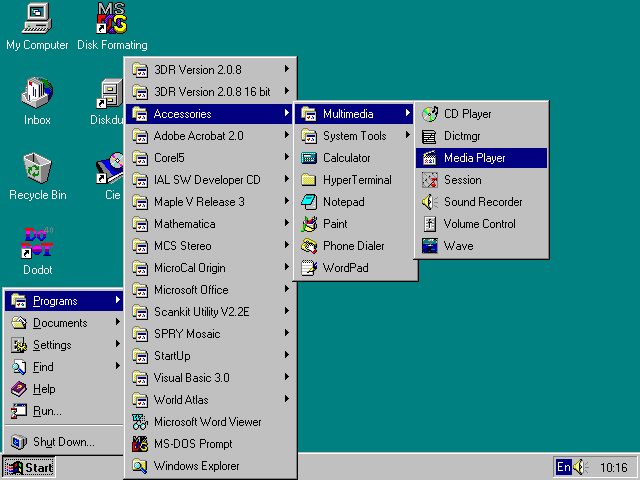
Task: Open Run dialog from Start menu
Action: (x=47, y=411)
